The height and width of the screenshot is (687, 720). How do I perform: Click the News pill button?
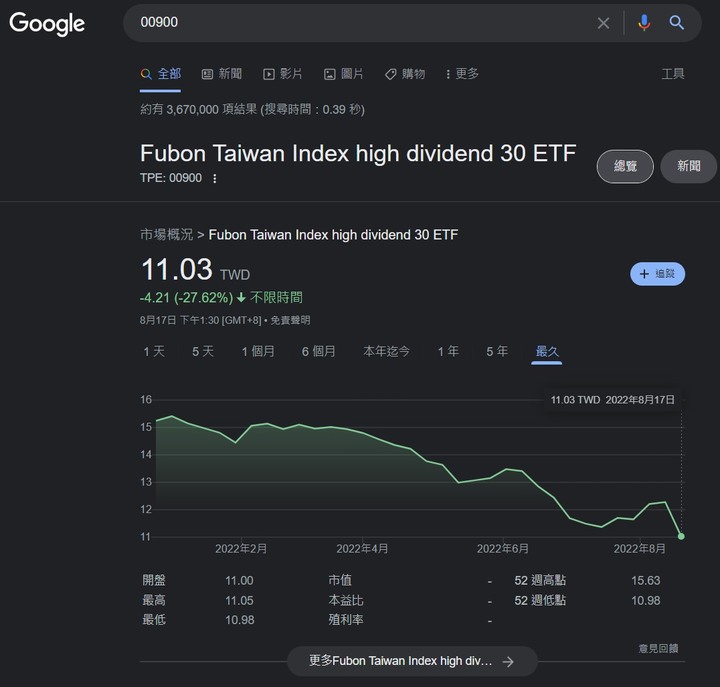click(x=688, y=166)
